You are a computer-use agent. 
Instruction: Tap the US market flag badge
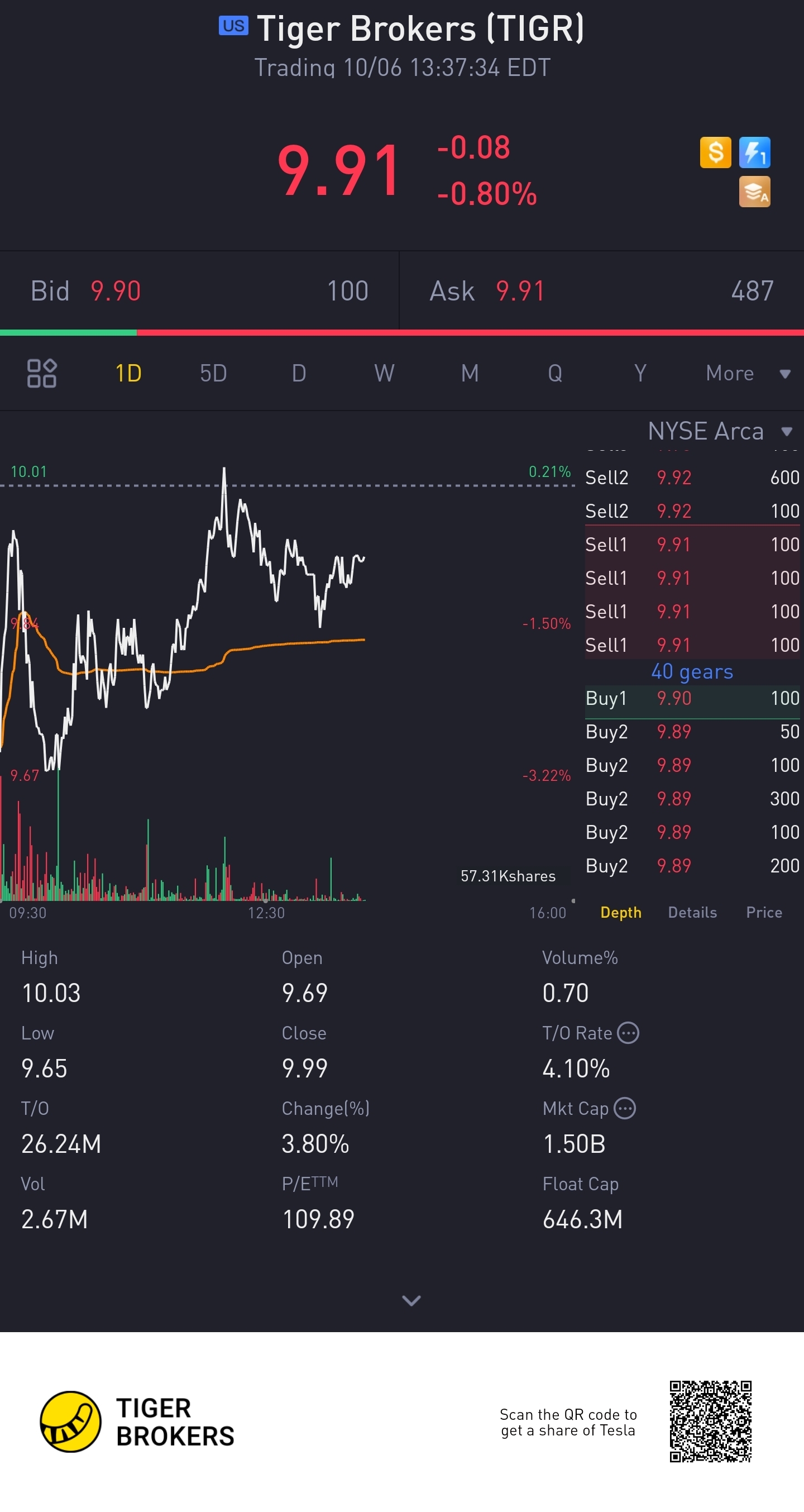click(233, 26)
